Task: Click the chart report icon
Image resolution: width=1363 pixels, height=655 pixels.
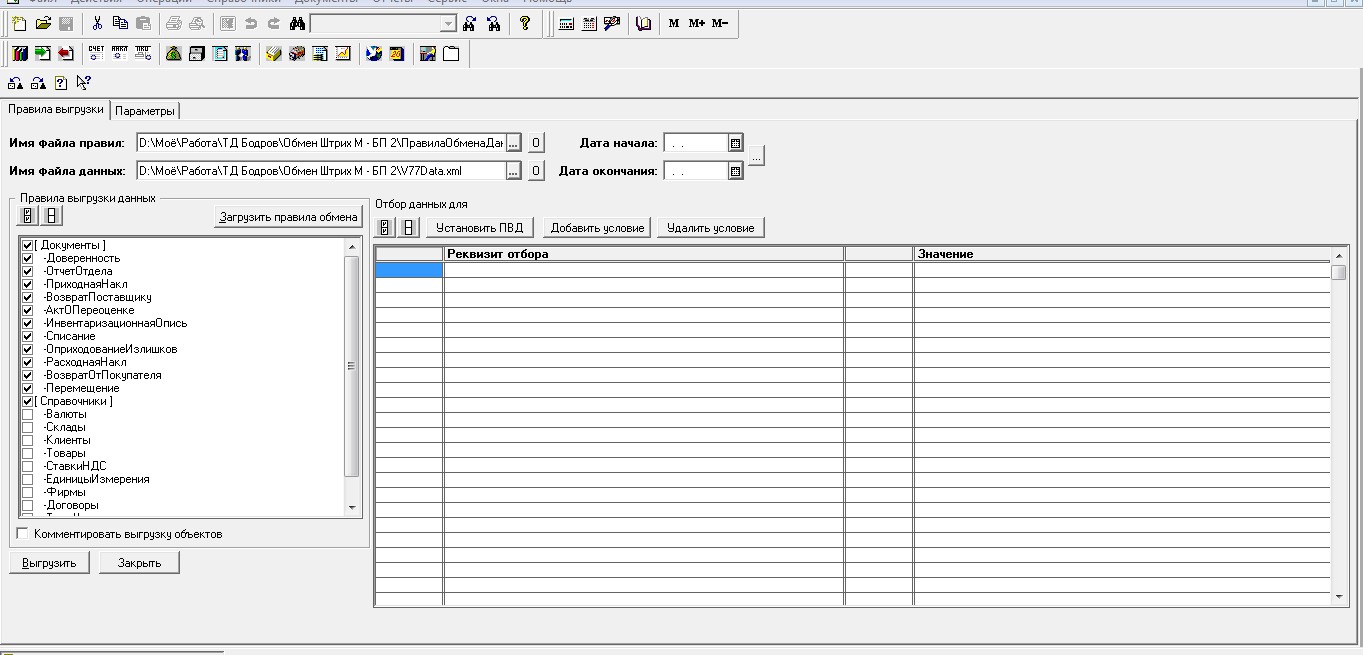Action: (x=343, y=54)
